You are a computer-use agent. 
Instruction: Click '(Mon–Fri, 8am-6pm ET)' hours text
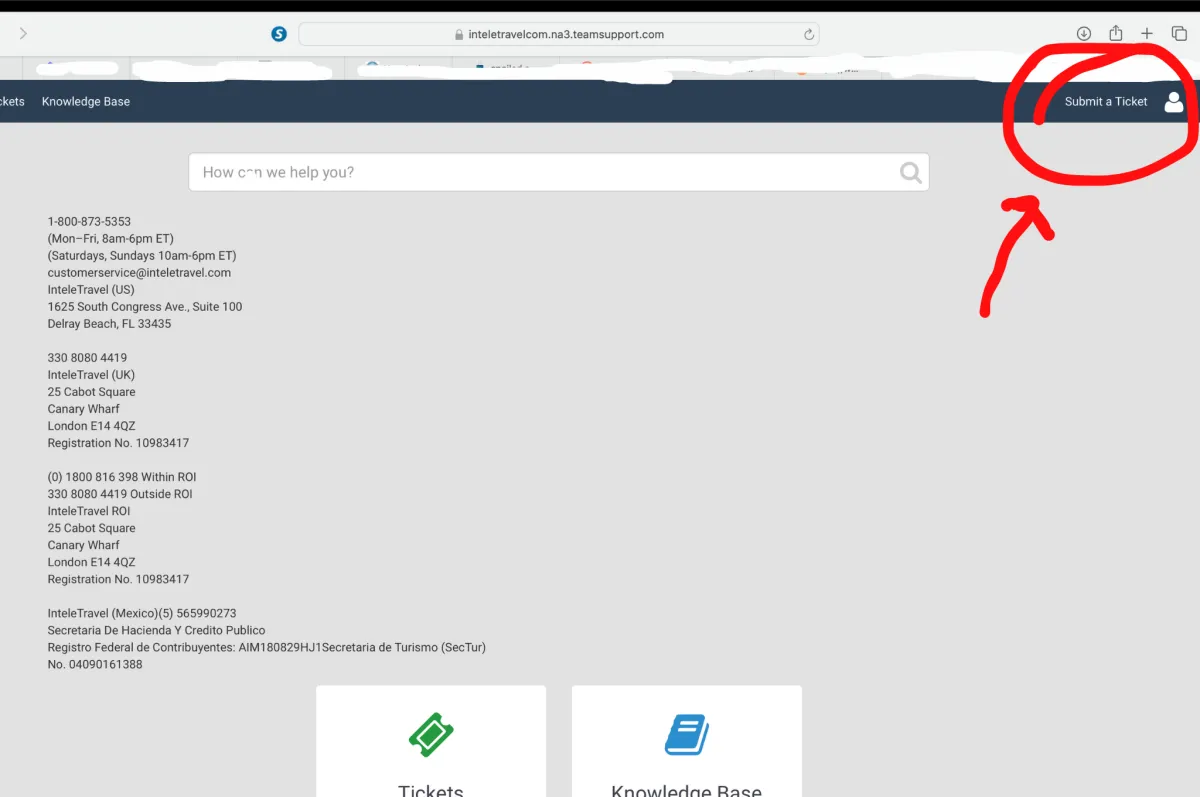coord(110,238)
